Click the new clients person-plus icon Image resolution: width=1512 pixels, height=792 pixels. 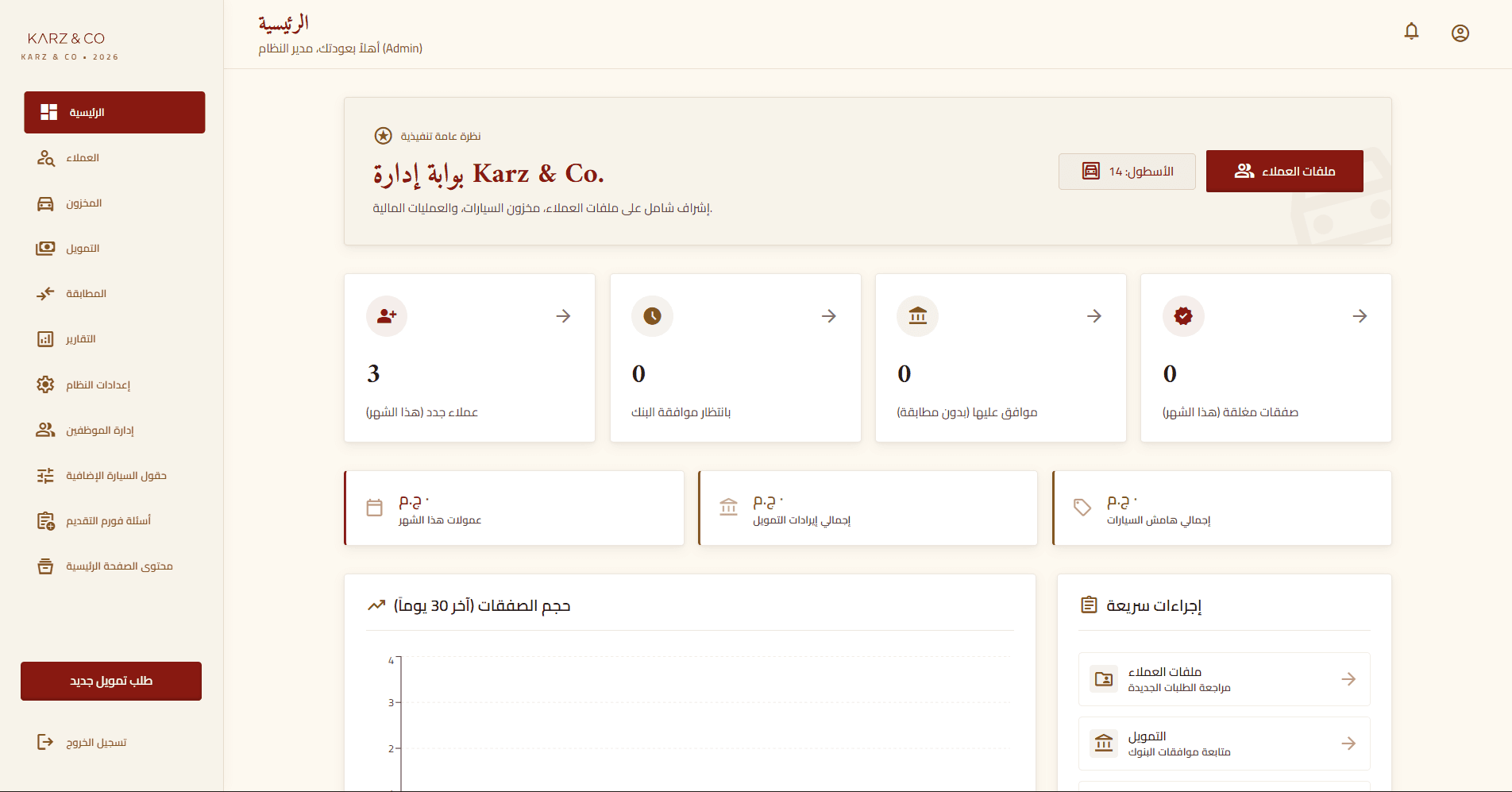click(x=387, y=316)
